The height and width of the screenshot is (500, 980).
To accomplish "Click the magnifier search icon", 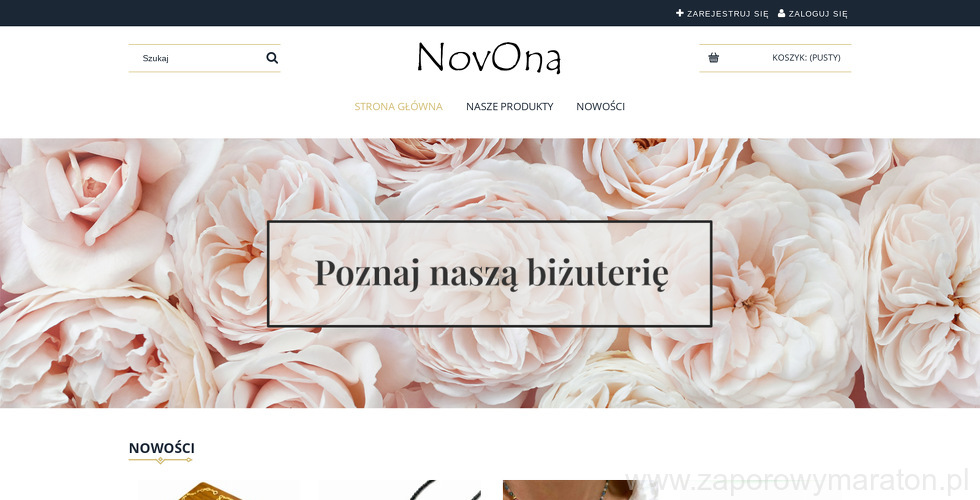I will coord(272,58).
